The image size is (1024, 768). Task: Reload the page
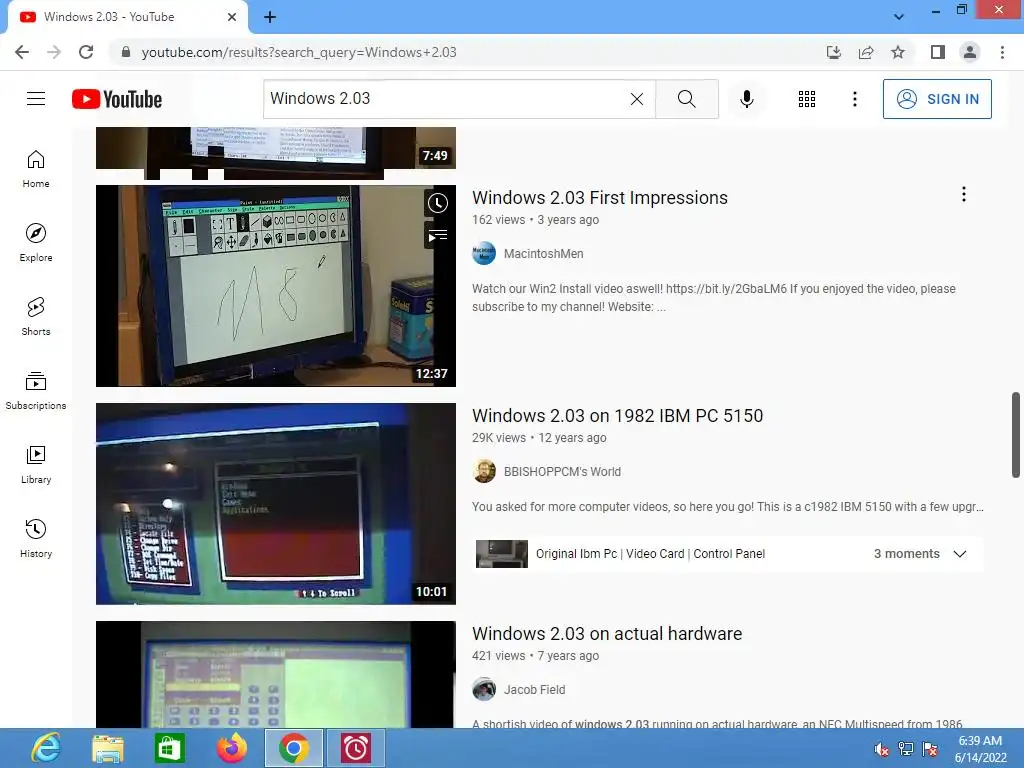[x=86, y=52]
